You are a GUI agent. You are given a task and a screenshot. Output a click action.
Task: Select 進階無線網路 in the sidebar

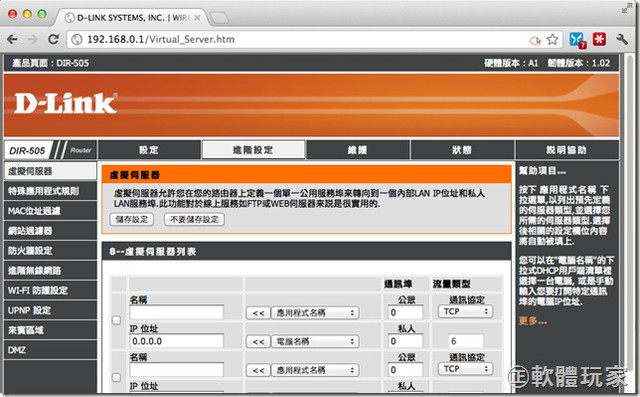[x=50, y=271]
